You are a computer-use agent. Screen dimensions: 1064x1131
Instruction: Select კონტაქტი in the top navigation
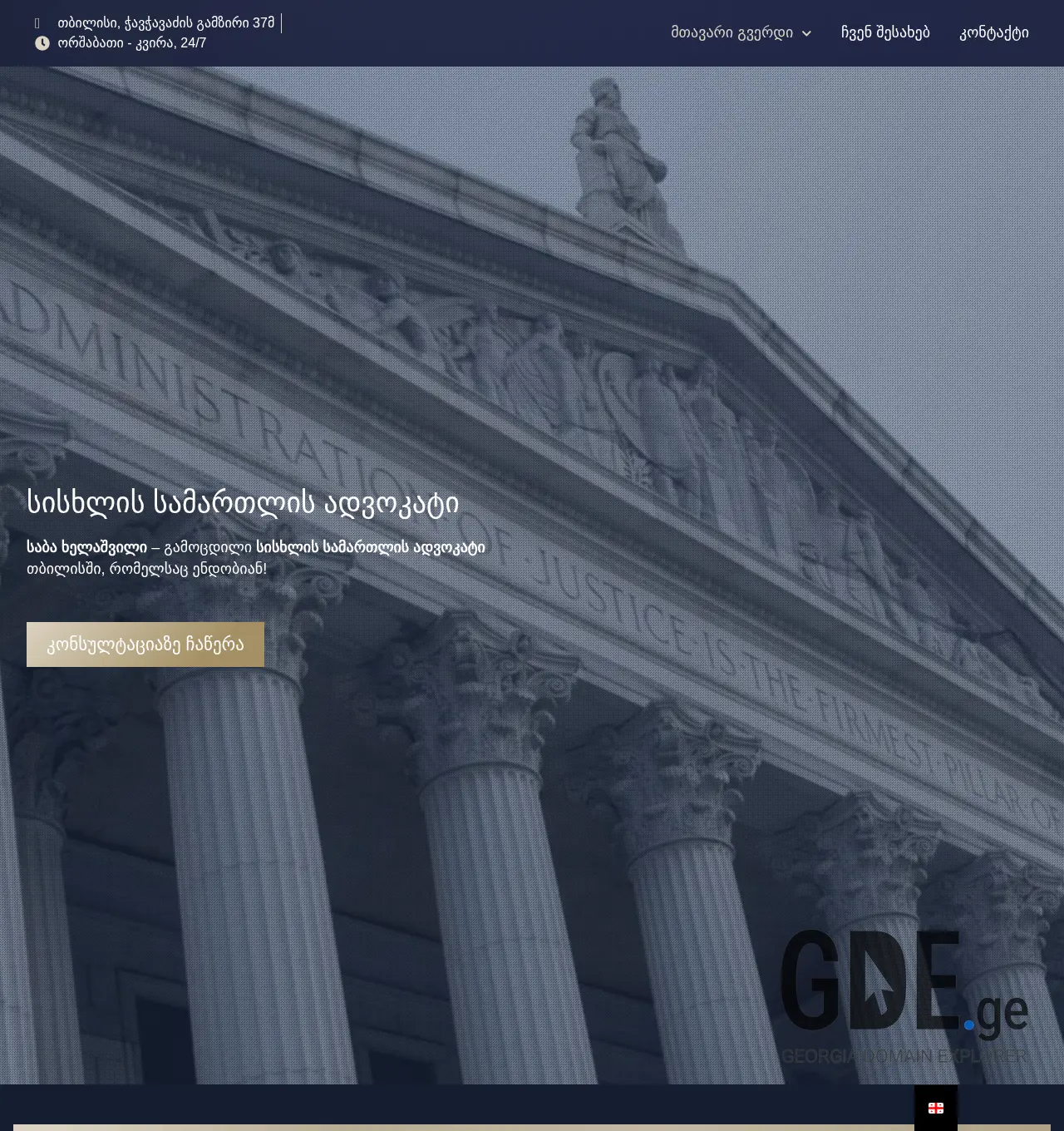click(993, 32)
